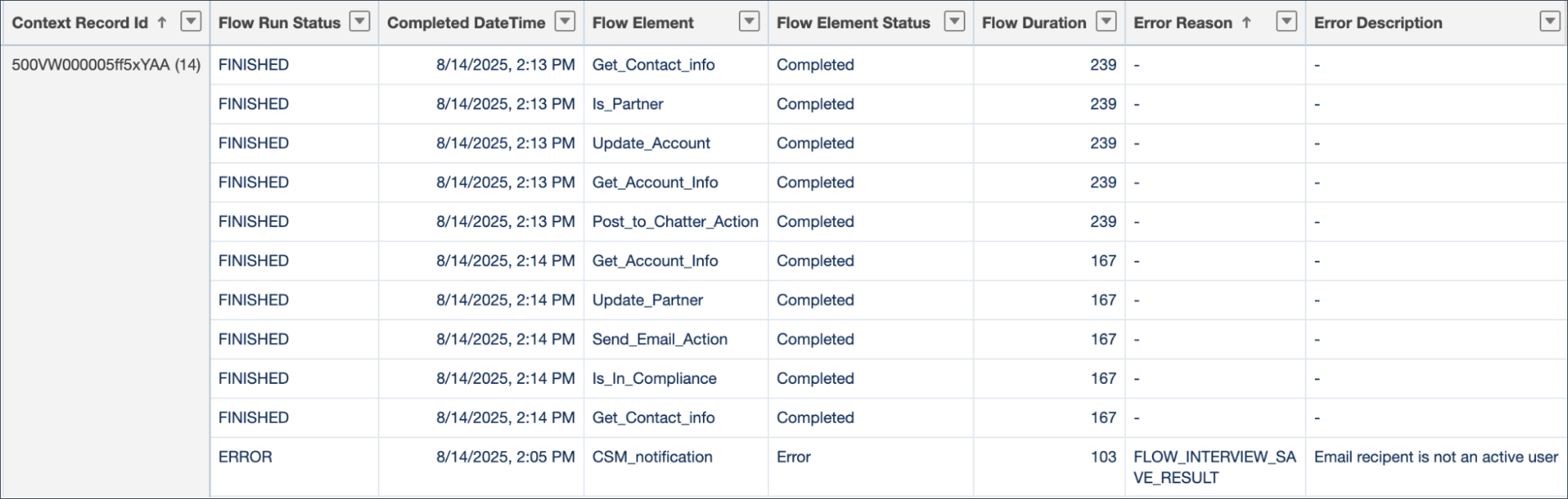1568x499 pixels.
Task: Toggle sort arrow on Context Record Id
Action: click(x=162, y=23)
